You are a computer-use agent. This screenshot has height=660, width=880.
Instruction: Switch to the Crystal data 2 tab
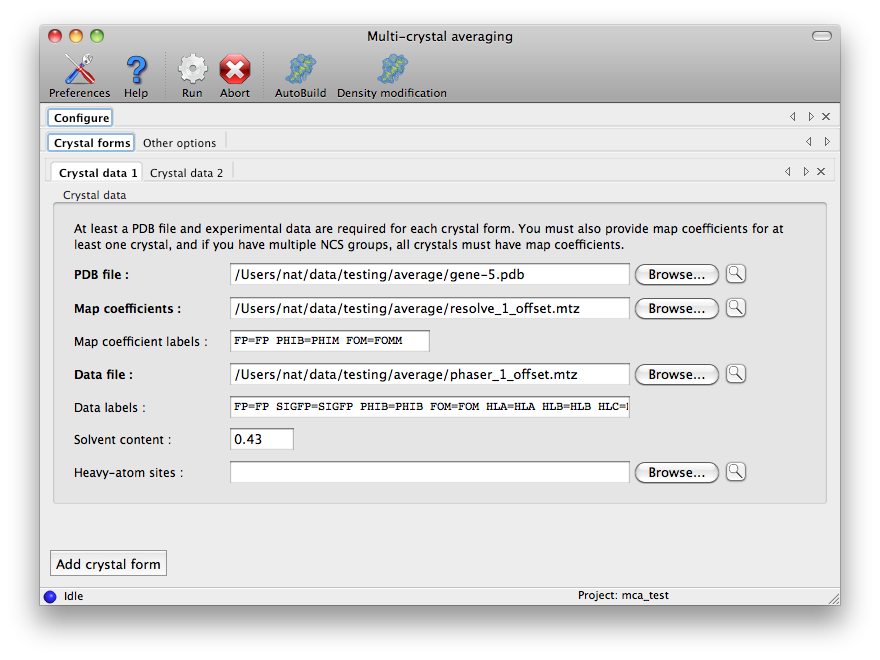tap(187, 172)
